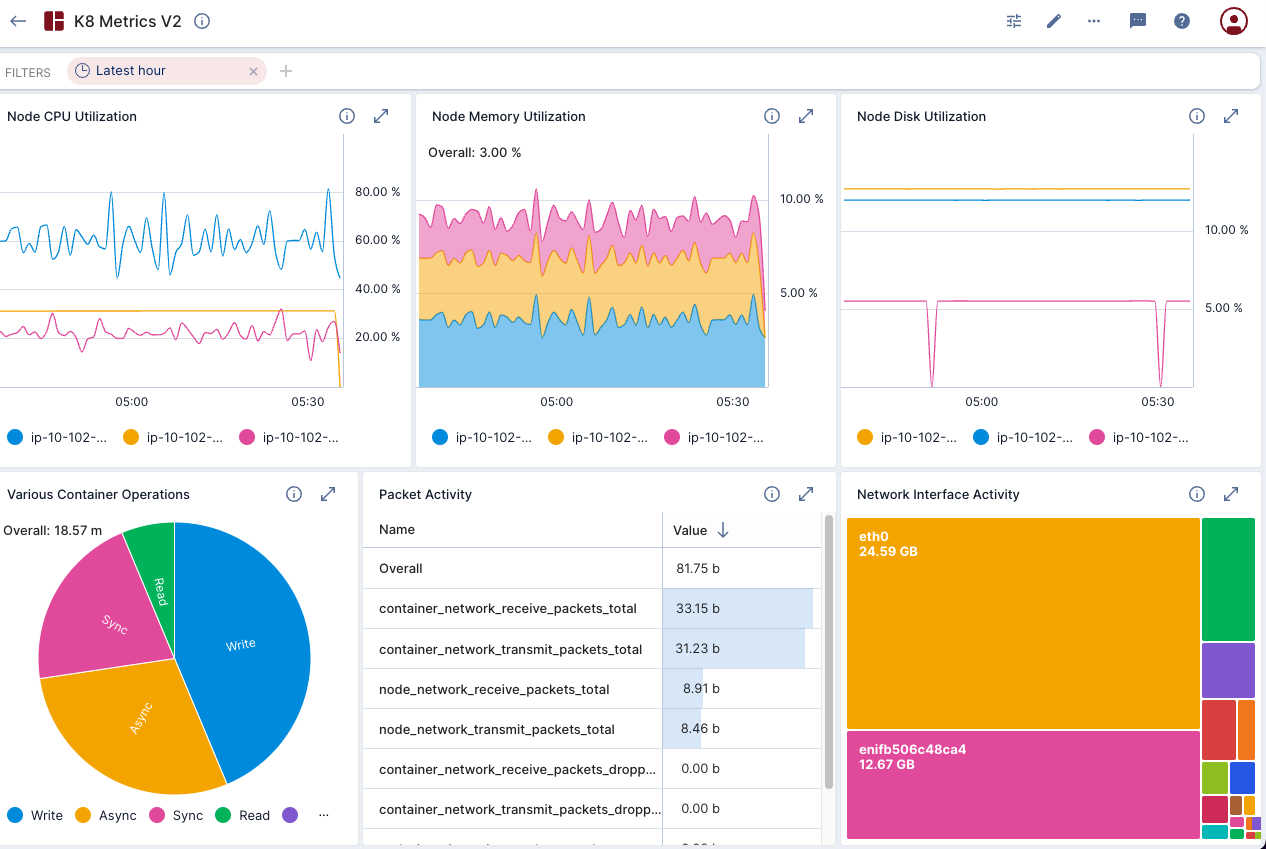Open feedback with the comment bubble icon

pos(1137,20)
